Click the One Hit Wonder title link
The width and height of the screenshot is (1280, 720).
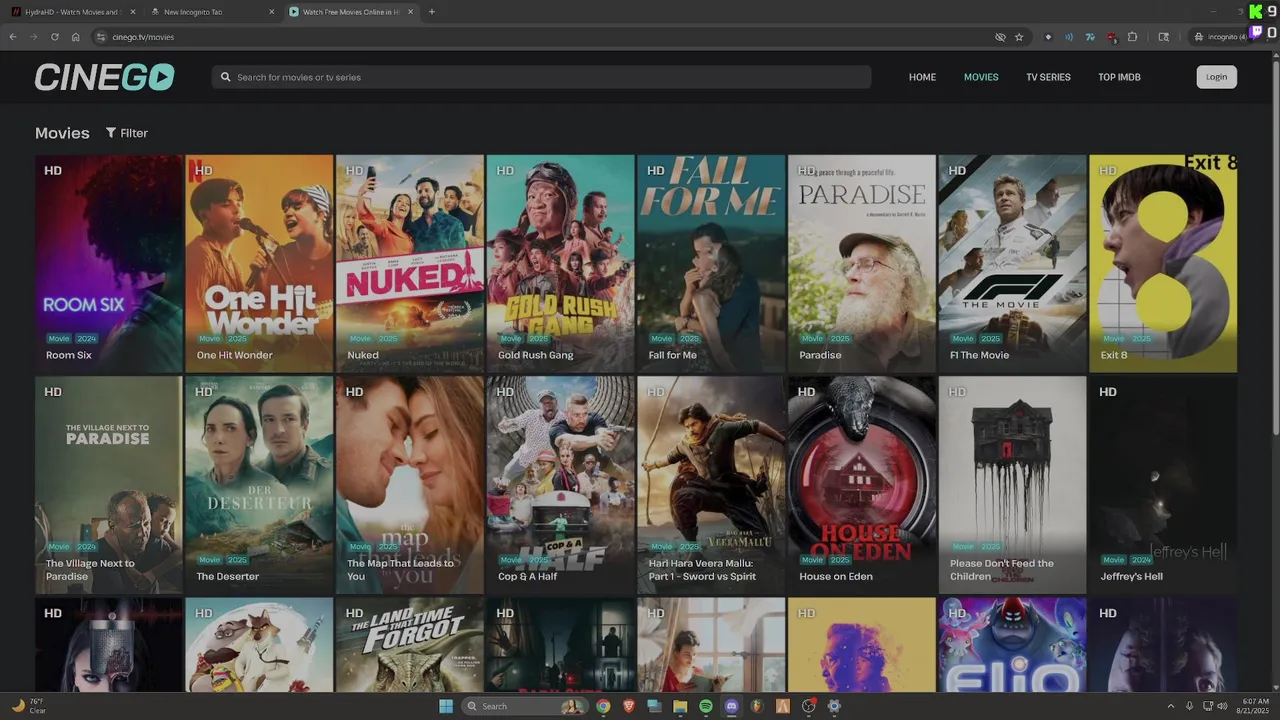pyautogui.click(x=234, y=355)
